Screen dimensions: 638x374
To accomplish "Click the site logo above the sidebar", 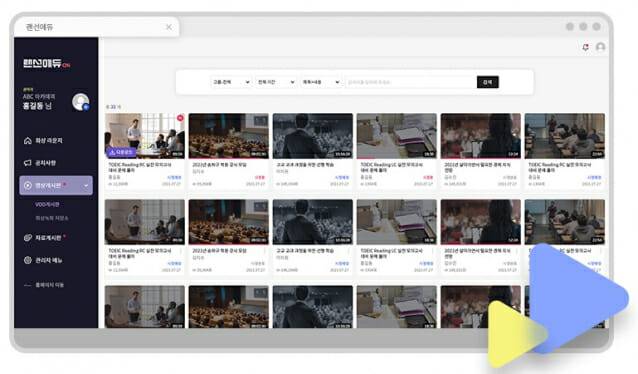I will tap(46, 63).
